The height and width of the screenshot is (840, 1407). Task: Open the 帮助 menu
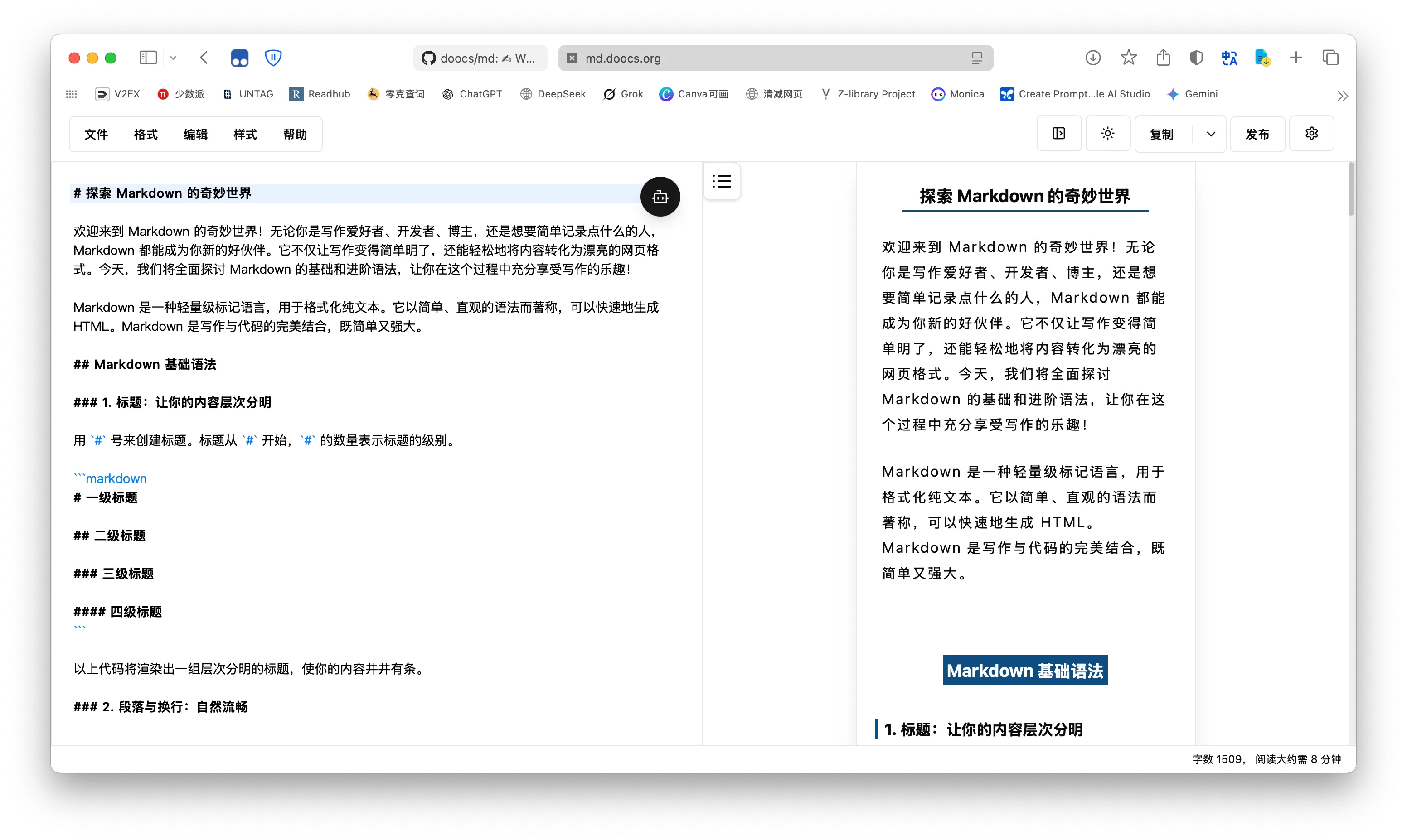pos(295,134)
